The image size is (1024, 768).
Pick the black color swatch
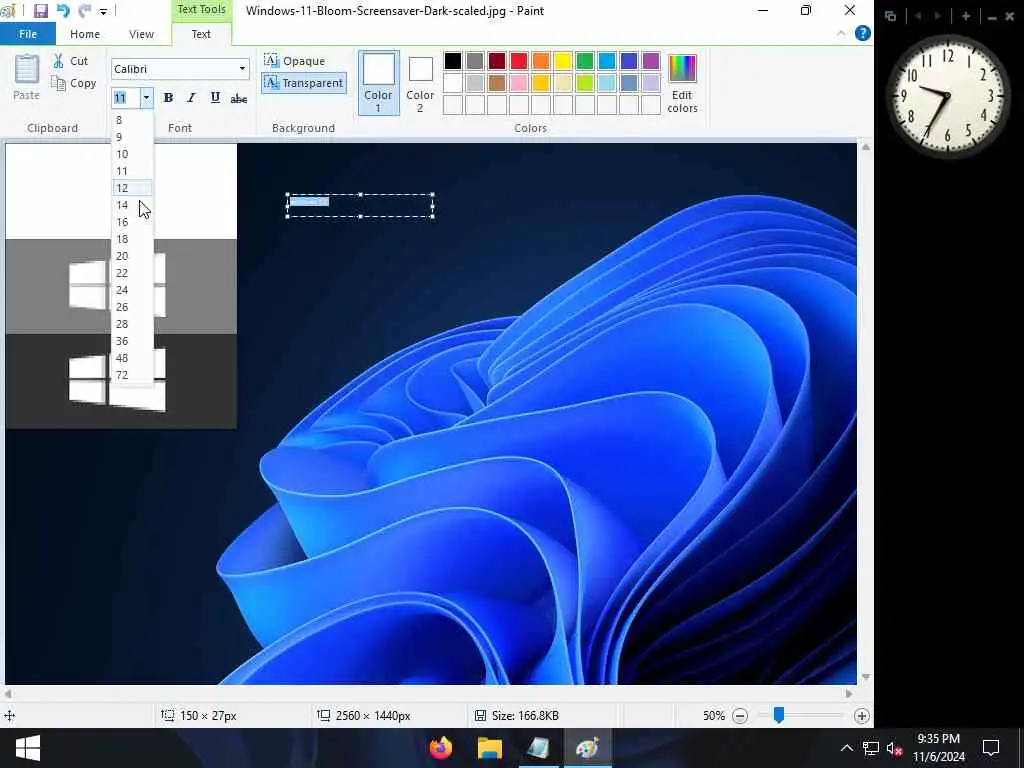453,61
